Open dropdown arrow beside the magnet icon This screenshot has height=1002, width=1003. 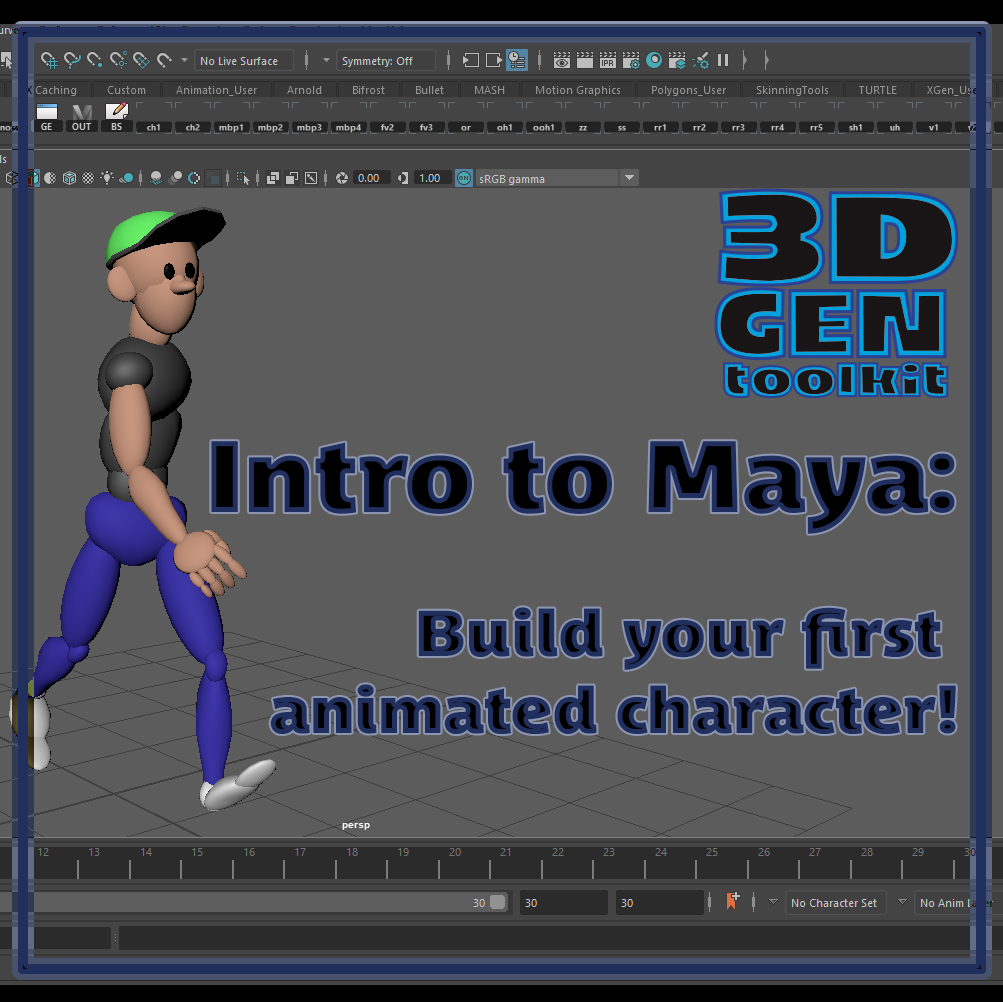184,60
